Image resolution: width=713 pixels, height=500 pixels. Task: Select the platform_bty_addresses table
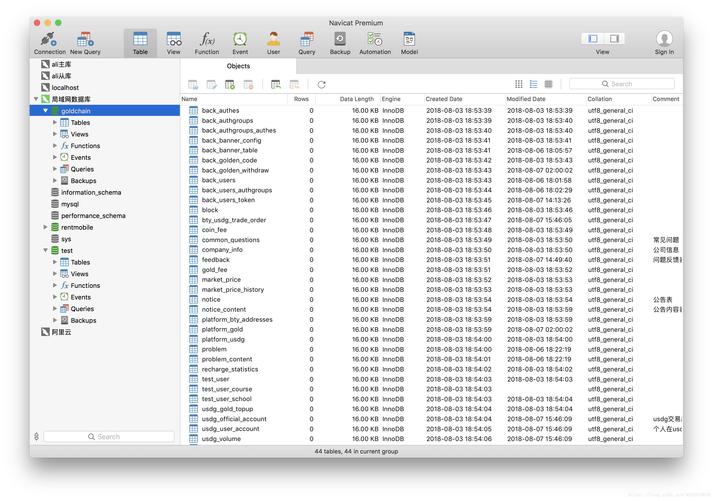coord(237,320)
